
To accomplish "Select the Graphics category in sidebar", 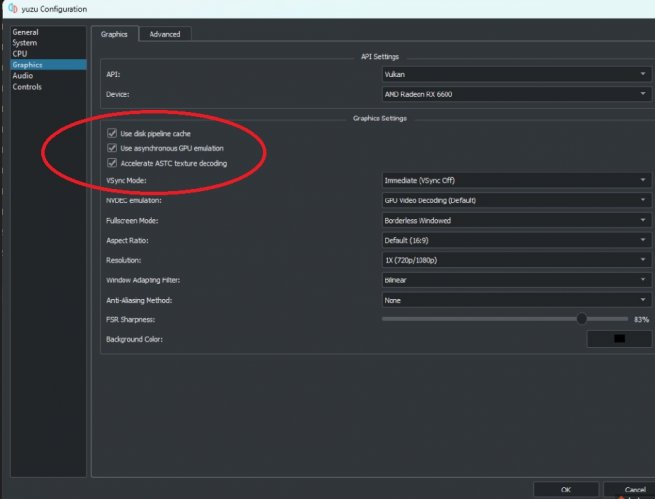I will [48, 65].
